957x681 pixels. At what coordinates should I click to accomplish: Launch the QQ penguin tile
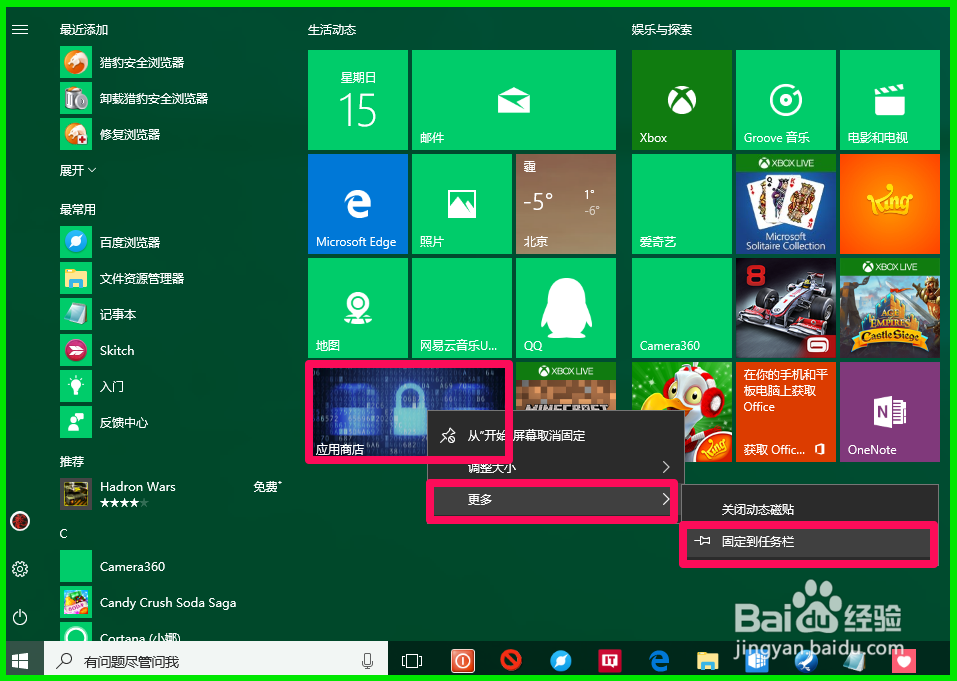point(566,308)
